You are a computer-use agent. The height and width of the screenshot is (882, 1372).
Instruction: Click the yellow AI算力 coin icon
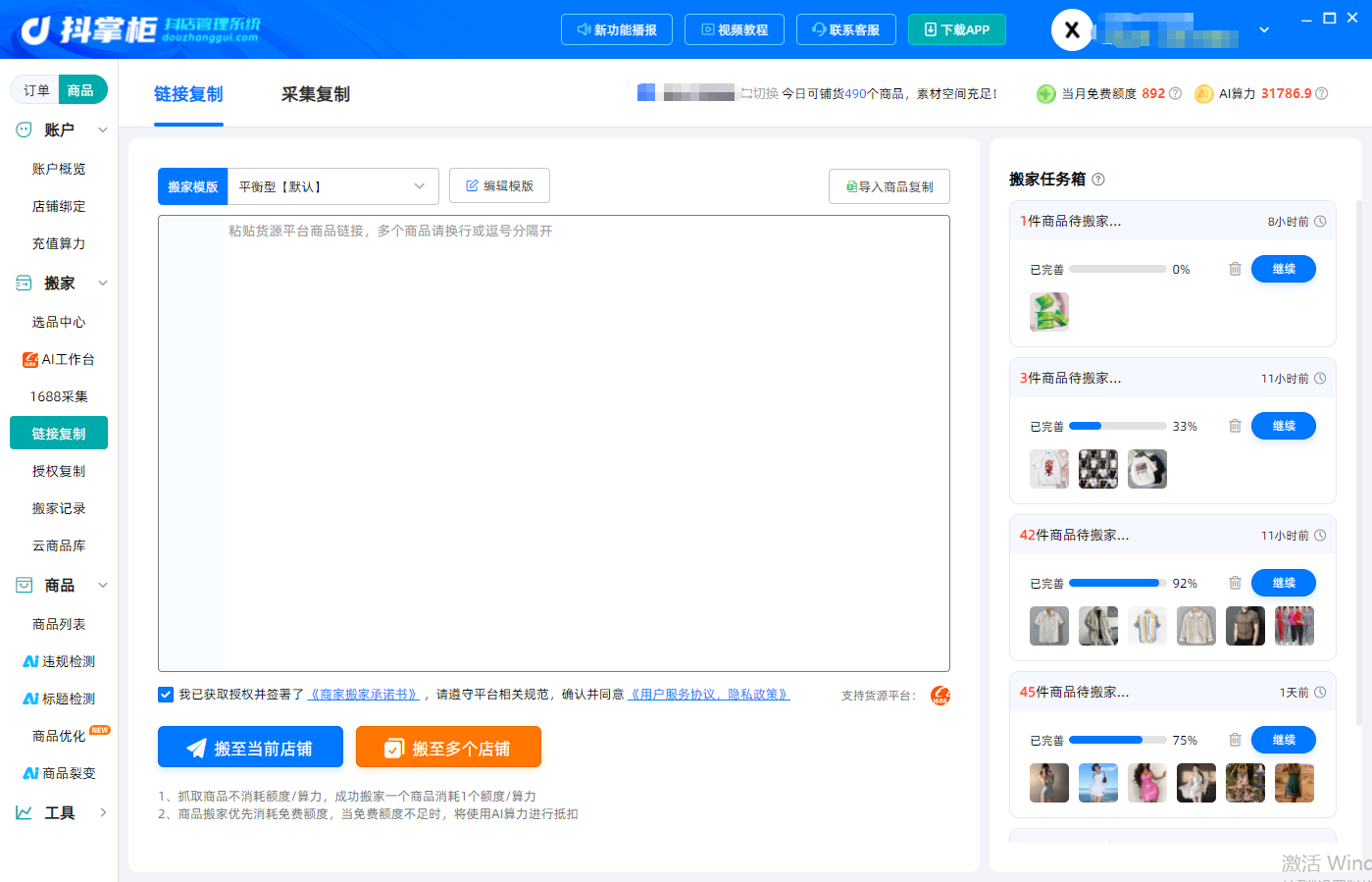tap(1203, 94)
